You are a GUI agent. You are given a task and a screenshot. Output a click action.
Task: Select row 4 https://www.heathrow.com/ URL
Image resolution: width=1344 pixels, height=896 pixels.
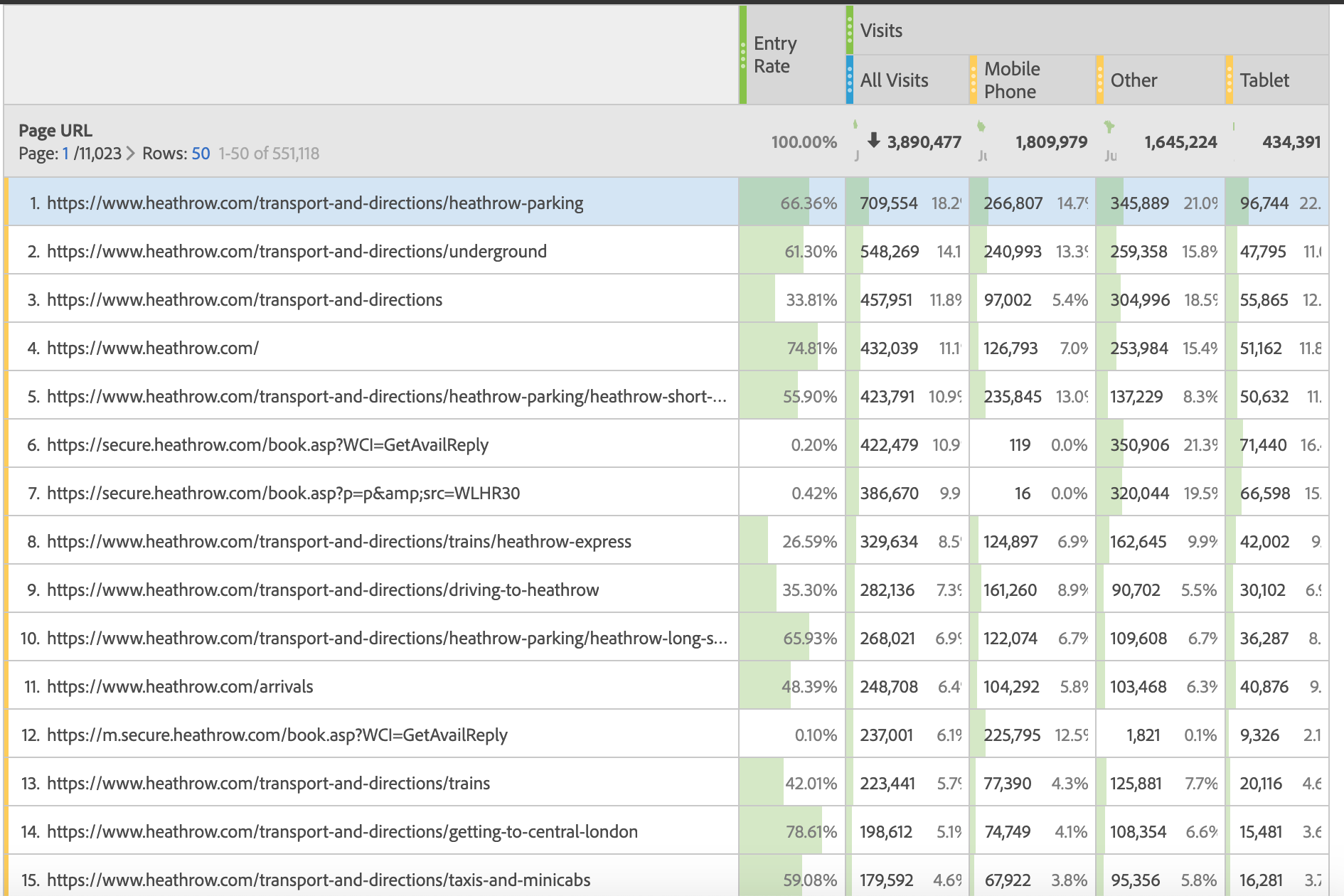click(x=153, y=348)
